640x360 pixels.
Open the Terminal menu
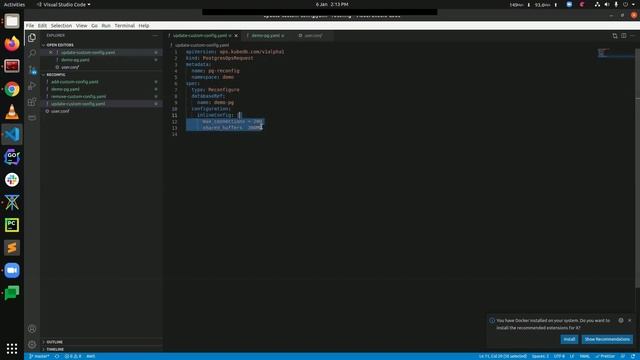[x=124, y=25]
